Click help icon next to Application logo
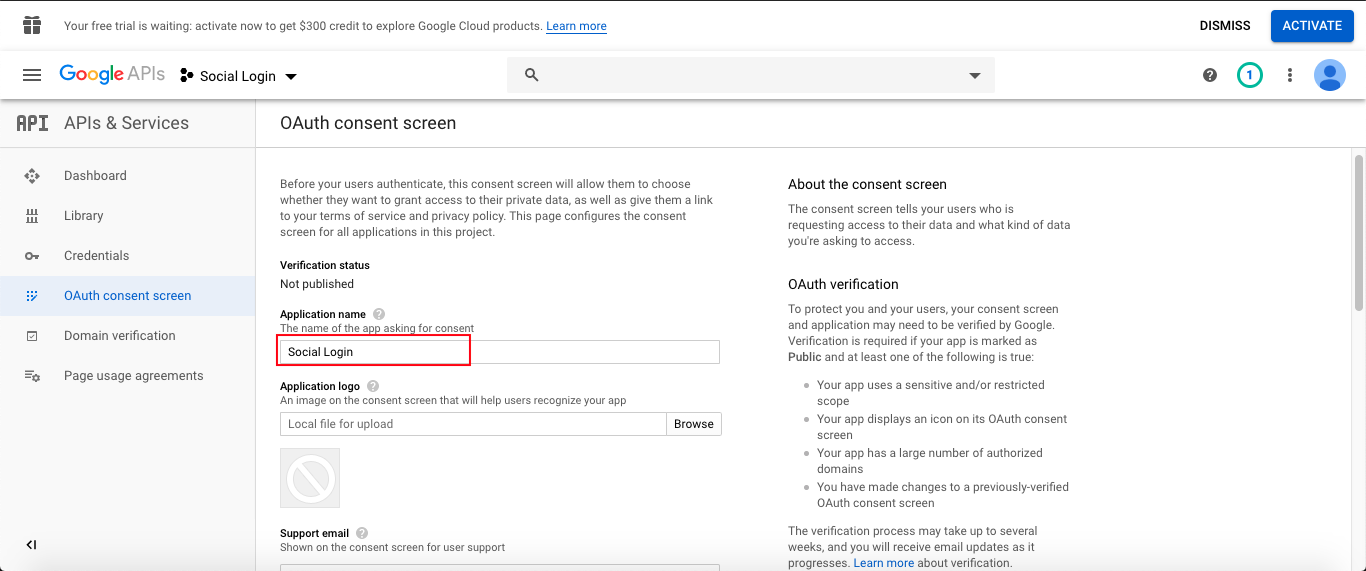Image resolution: width=1366 pixels, height=571 pixels. pos(373,386)
